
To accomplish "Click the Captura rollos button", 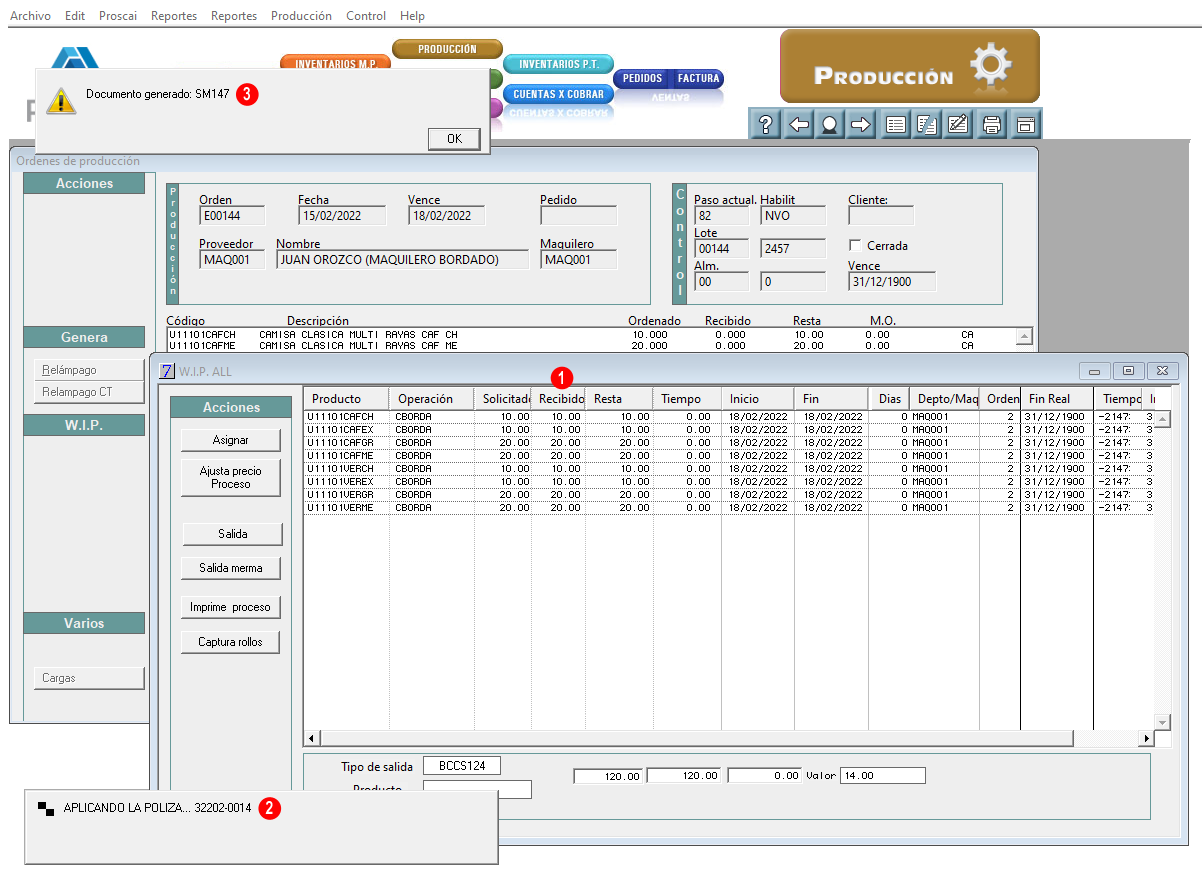I will point(231,642).
